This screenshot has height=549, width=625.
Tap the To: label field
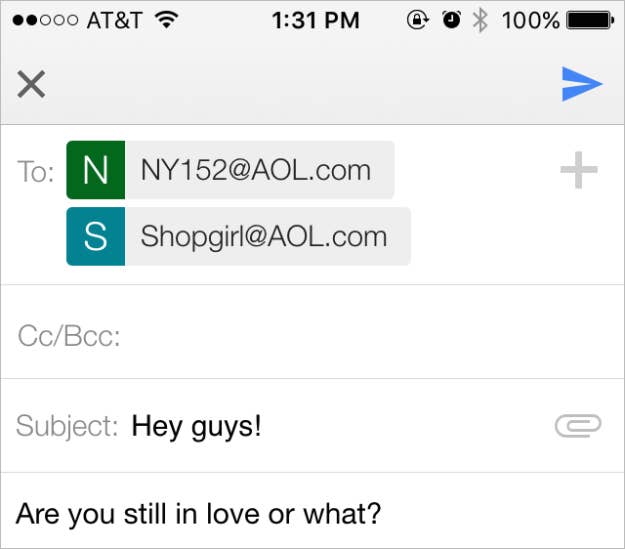coord(36,172)
